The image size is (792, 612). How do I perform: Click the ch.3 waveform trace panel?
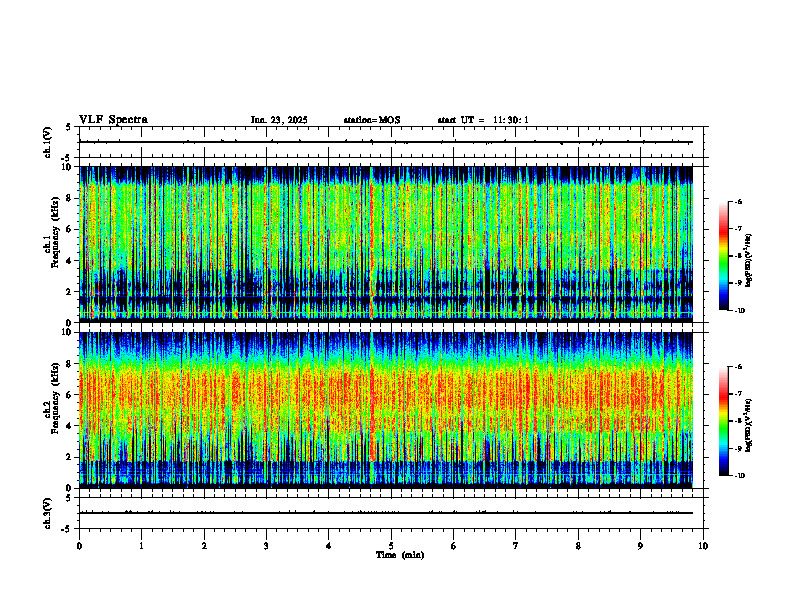pos(391,513)
